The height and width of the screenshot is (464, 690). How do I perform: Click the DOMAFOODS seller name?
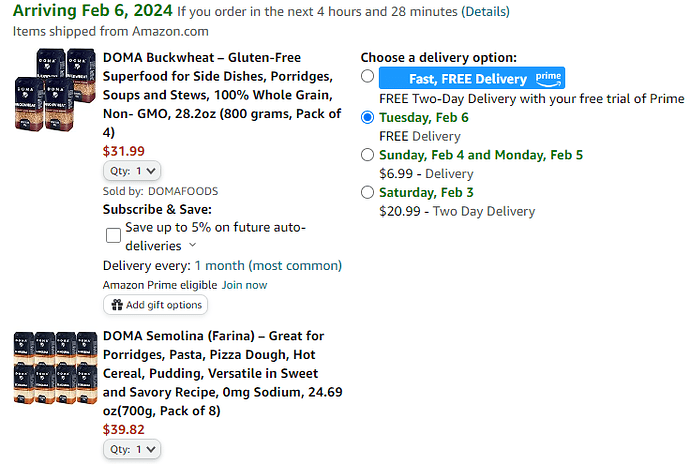(x=183, y=191)
